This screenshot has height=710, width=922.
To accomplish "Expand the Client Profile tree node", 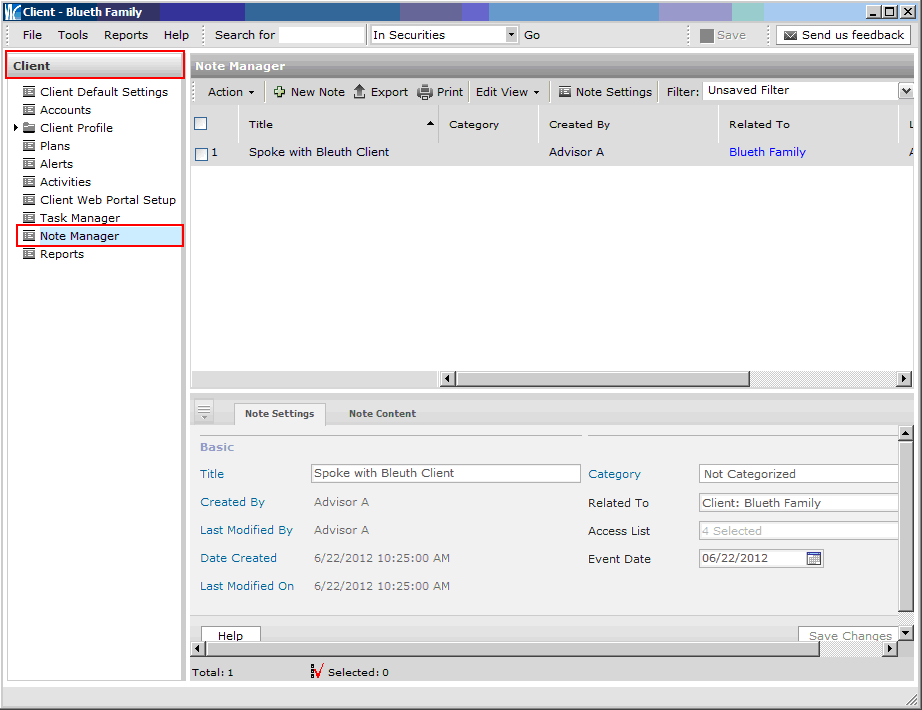I will click(15, 128).
